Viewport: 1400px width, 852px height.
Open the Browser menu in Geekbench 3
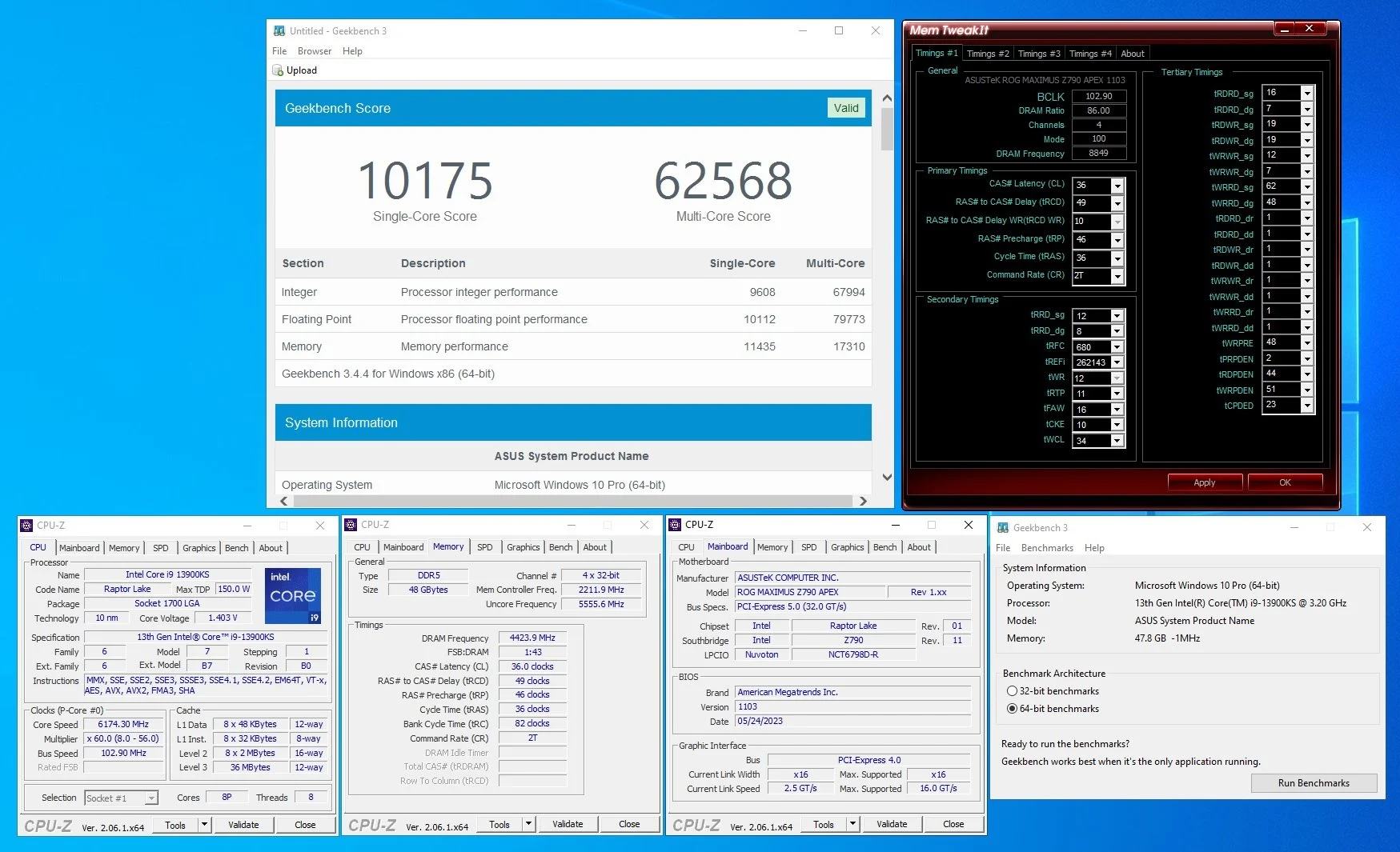pos(315,51)
